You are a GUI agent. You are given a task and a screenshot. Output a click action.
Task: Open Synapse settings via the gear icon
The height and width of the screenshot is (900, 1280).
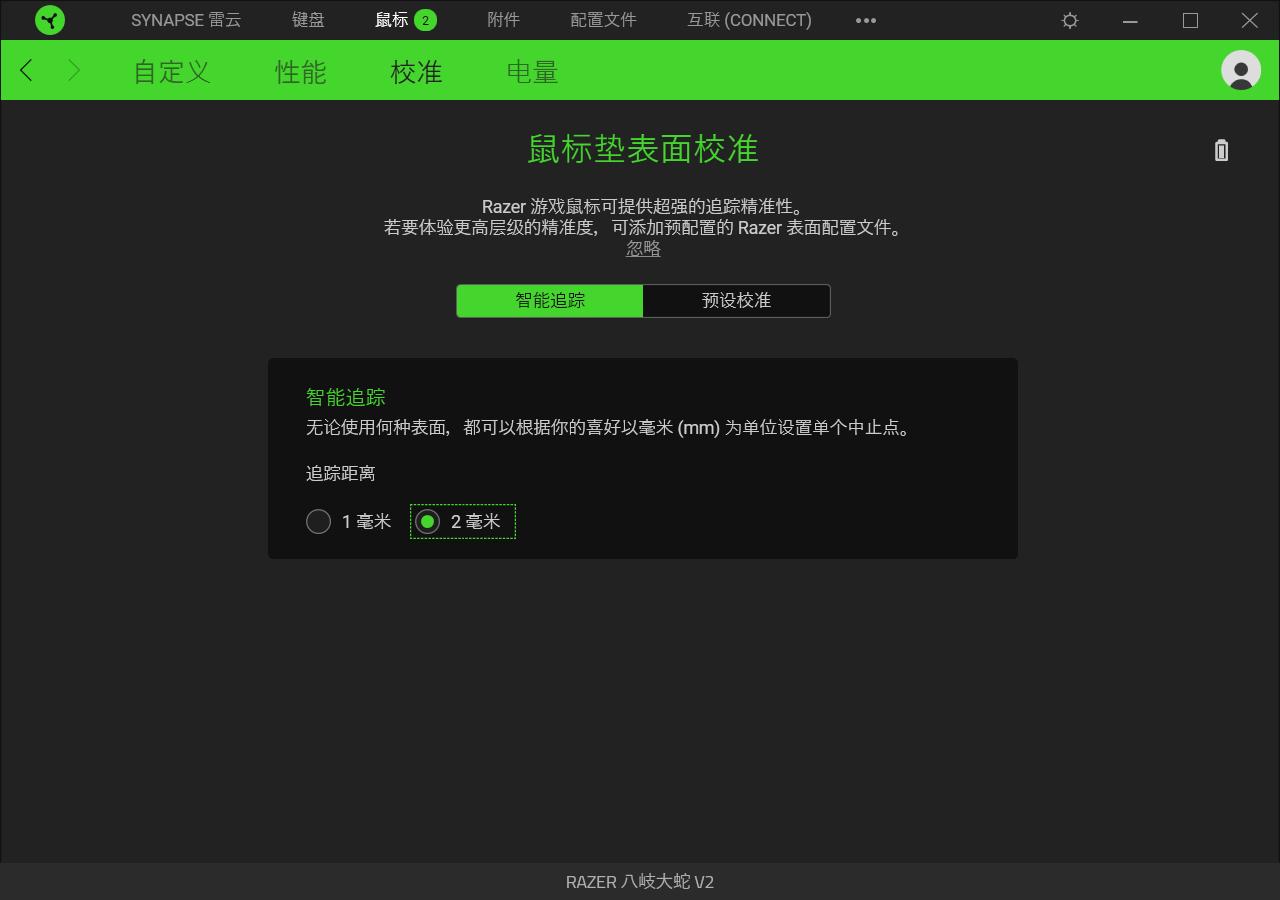pos(1069,20)
